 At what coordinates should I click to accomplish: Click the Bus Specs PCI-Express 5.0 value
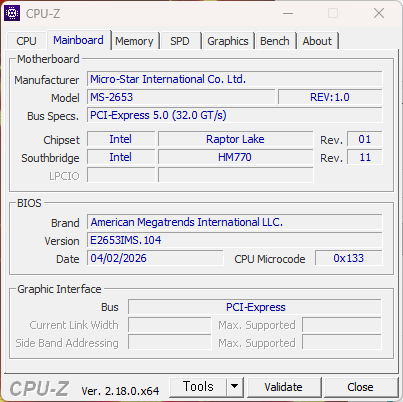point(235,115)
